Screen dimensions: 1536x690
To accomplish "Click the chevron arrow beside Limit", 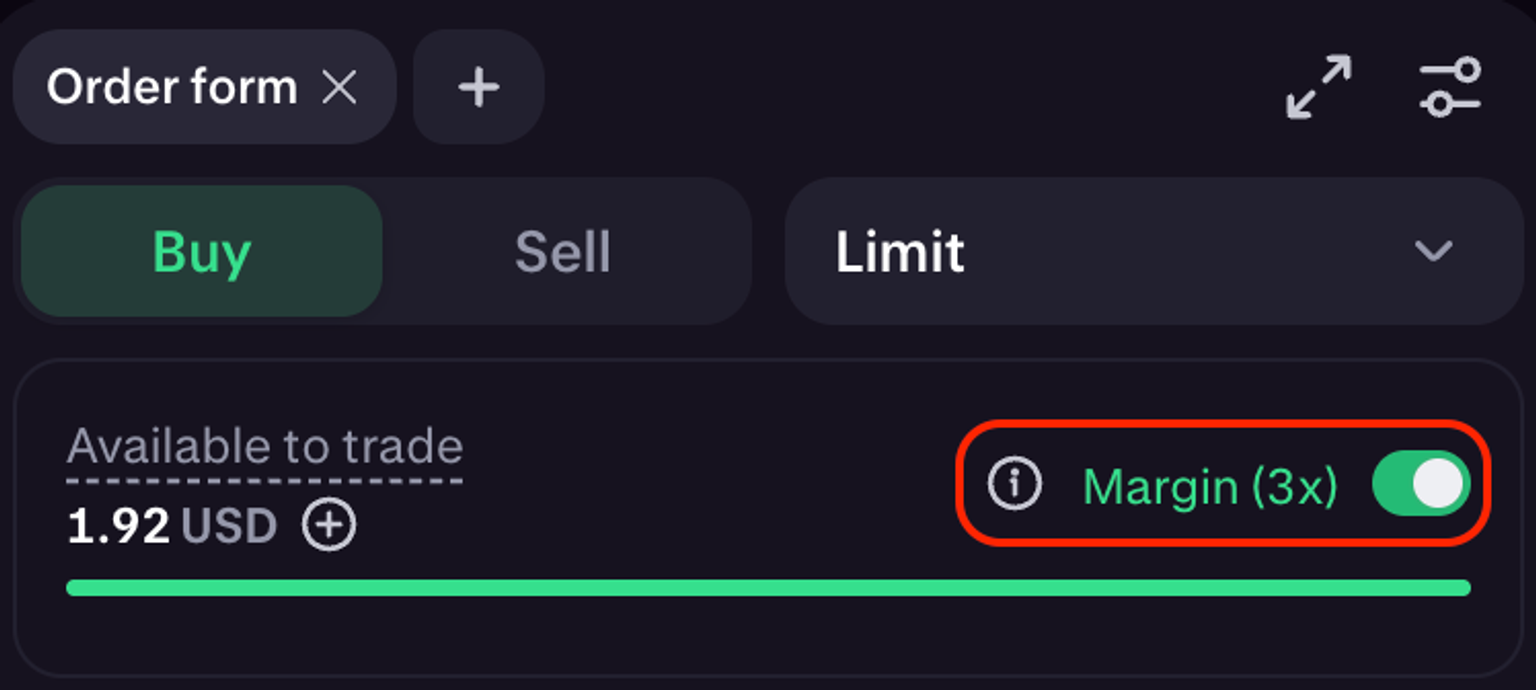I will click(1432, 251).
